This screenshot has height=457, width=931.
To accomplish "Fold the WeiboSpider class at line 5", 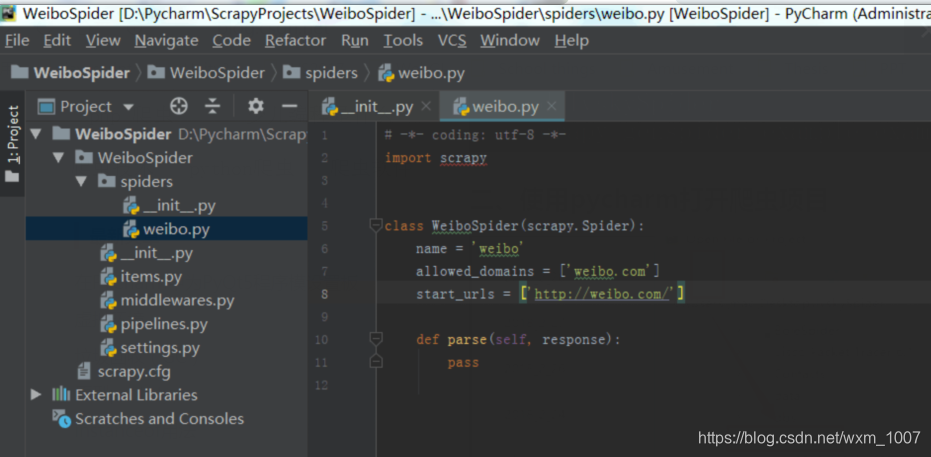I will tap(375, 225).
